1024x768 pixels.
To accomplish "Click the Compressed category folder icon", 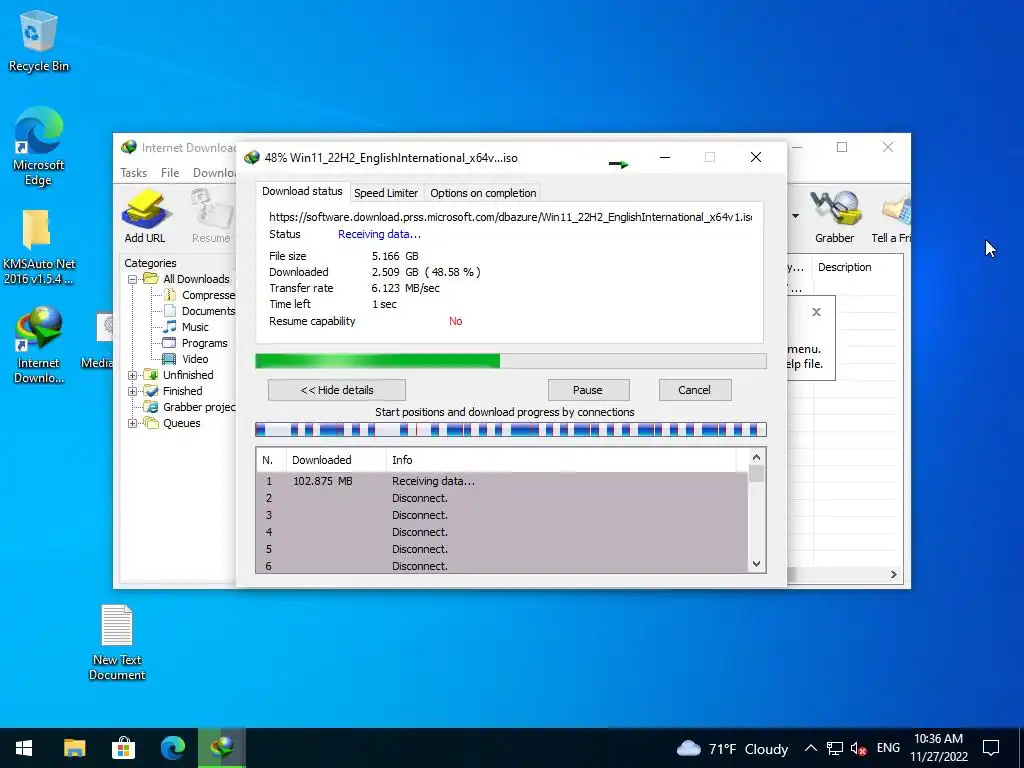I will (x=170, y=295).
